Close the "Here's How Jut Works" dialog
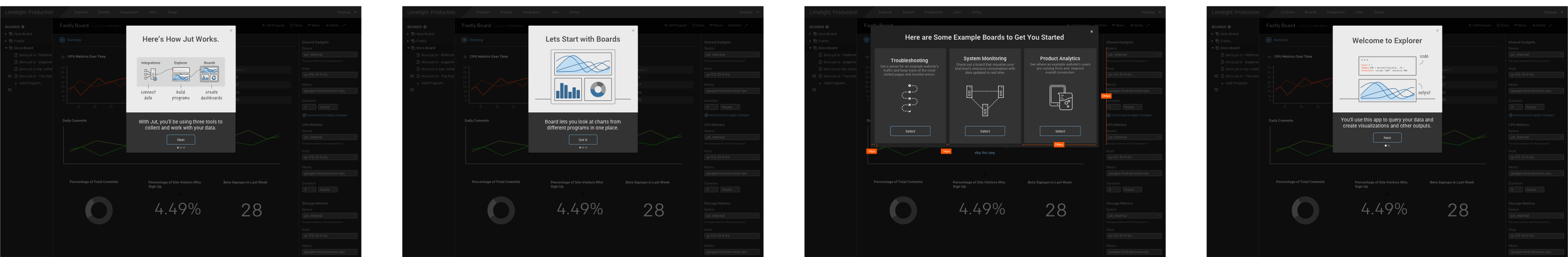 [x=230, y=30]
